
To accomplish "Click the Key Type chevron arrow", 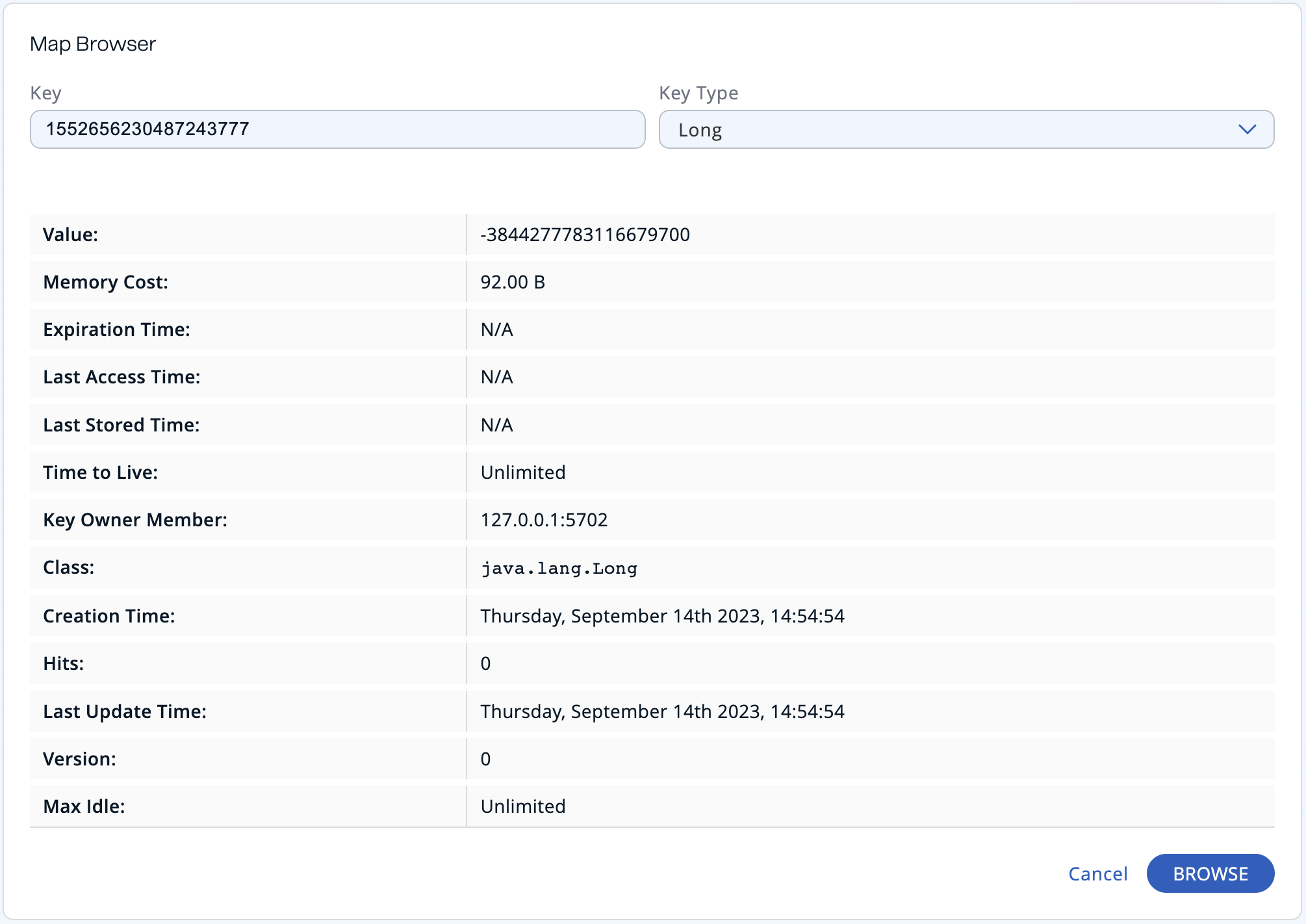I will pyautogui.click(x=1246, y=129).
